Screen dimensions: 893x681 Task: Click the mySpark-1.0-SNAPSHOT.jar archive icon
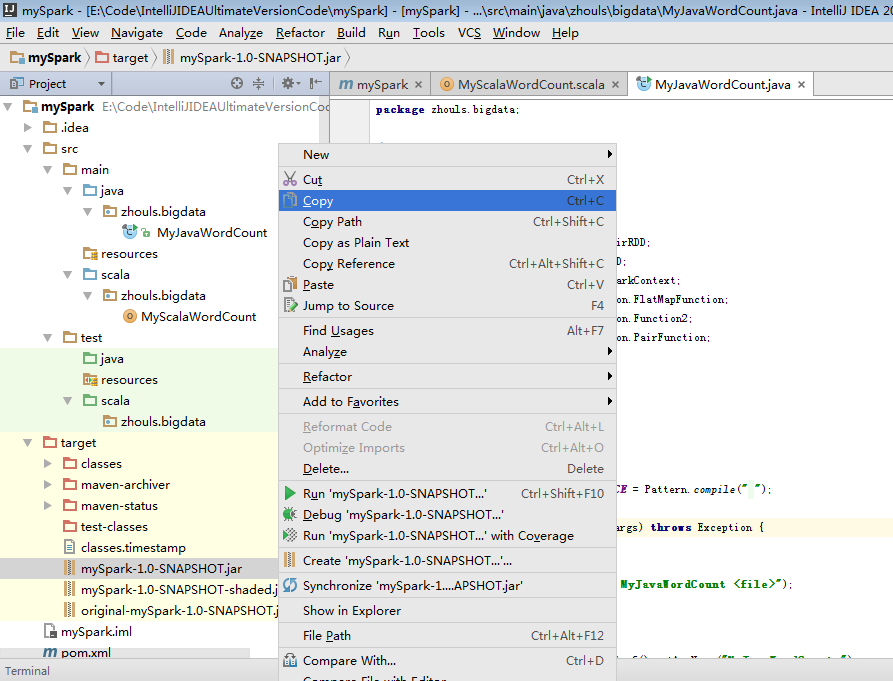[x=69, y=568]
